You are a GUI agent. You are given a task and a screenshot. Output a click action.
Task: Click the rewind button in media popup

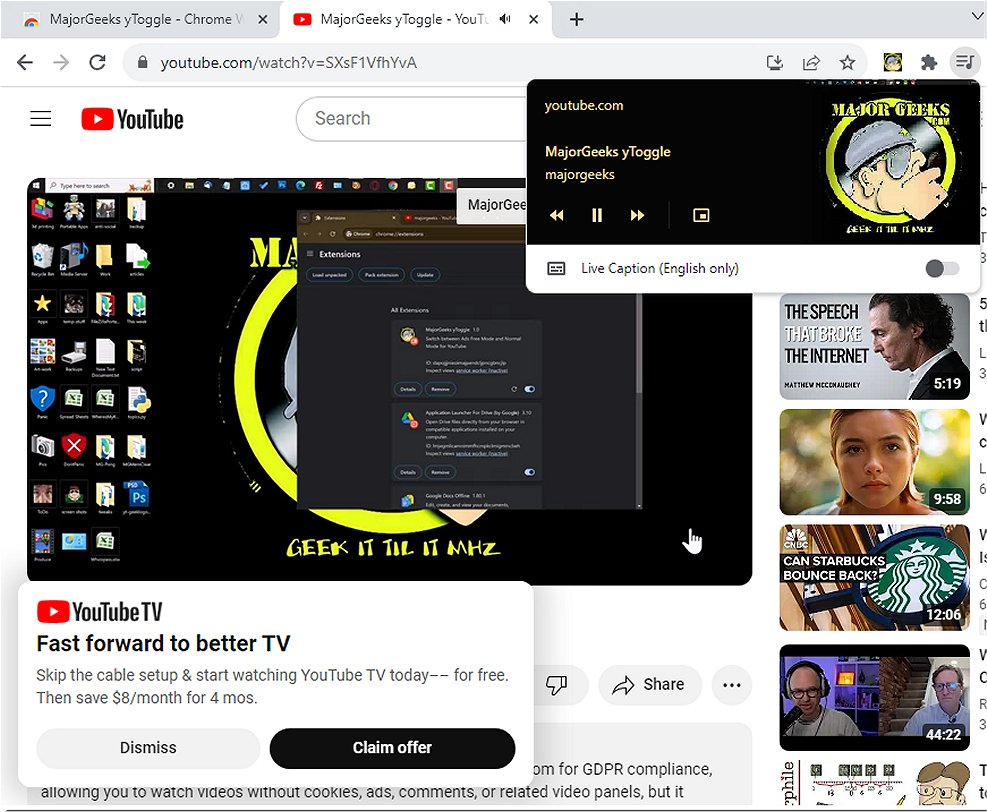[557, 215]
